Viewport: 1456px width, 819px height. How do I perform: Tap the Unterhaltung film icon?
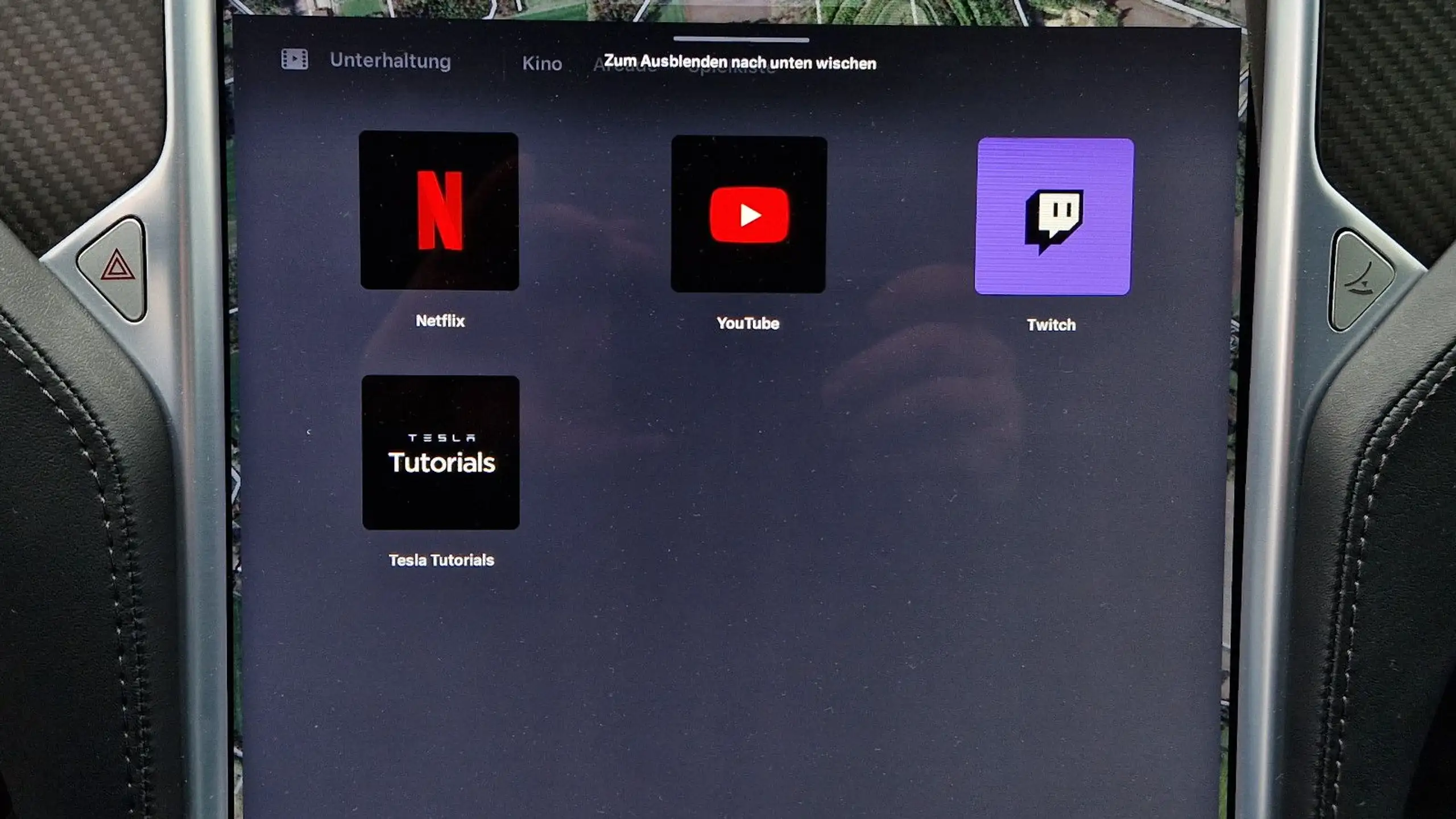pos(295,59)
